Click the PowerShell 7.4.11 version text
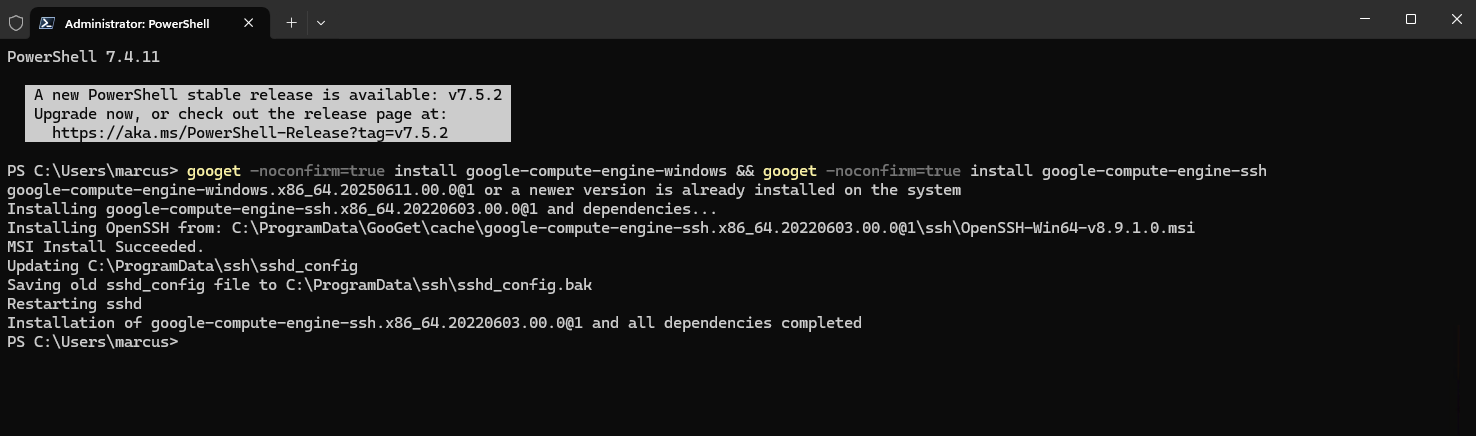Image resolution: width=1476 pixels, height=436 pixels. 83,57
